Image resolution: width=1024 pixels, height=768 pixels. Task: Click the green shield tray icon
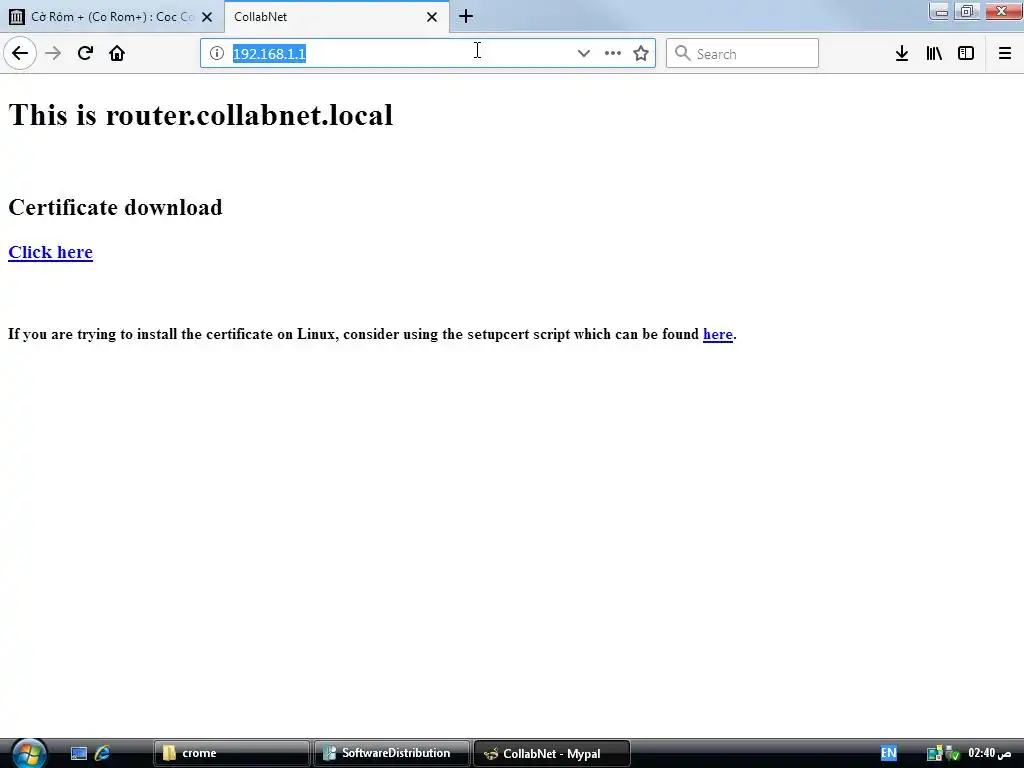coord(953,754)
